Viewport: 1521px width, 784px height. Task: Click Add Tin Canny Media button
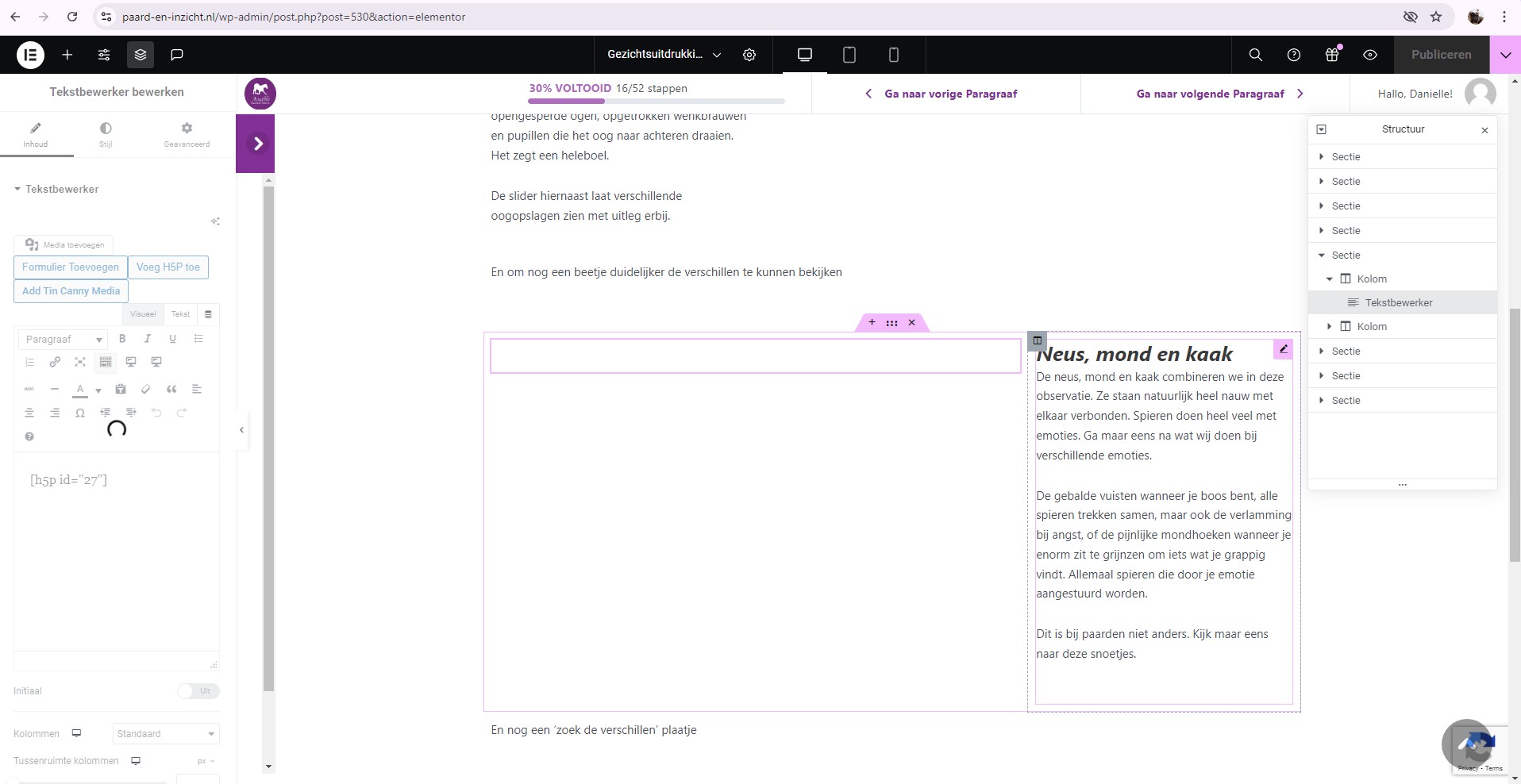[x=71, y=291]
